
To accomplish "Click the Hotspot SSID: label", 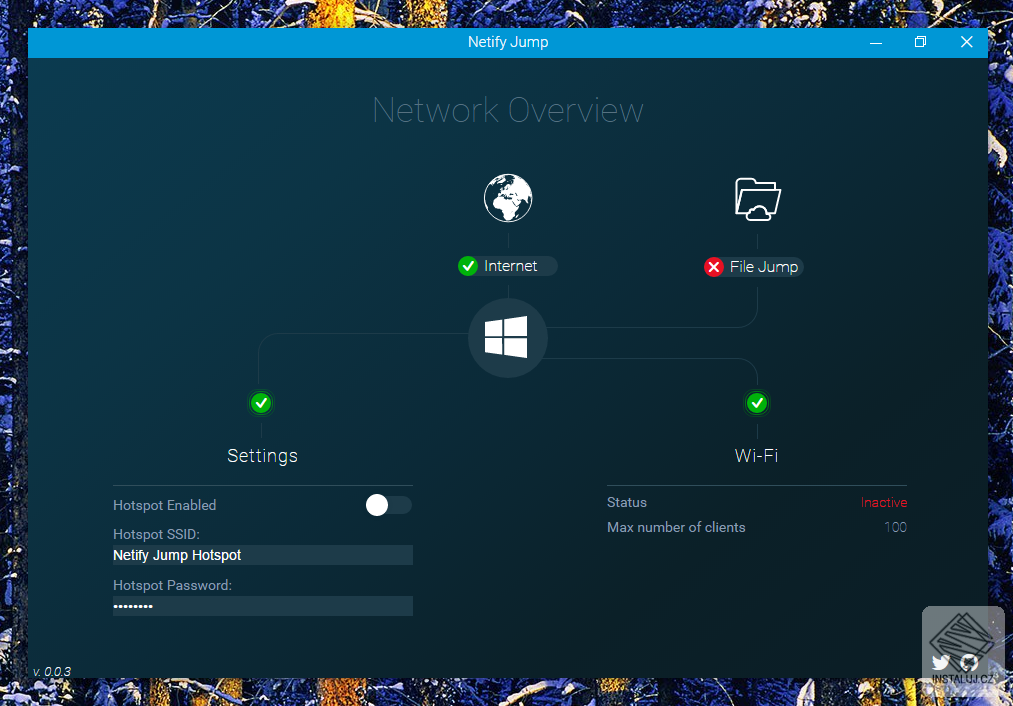I will click(x=156, y=534).
